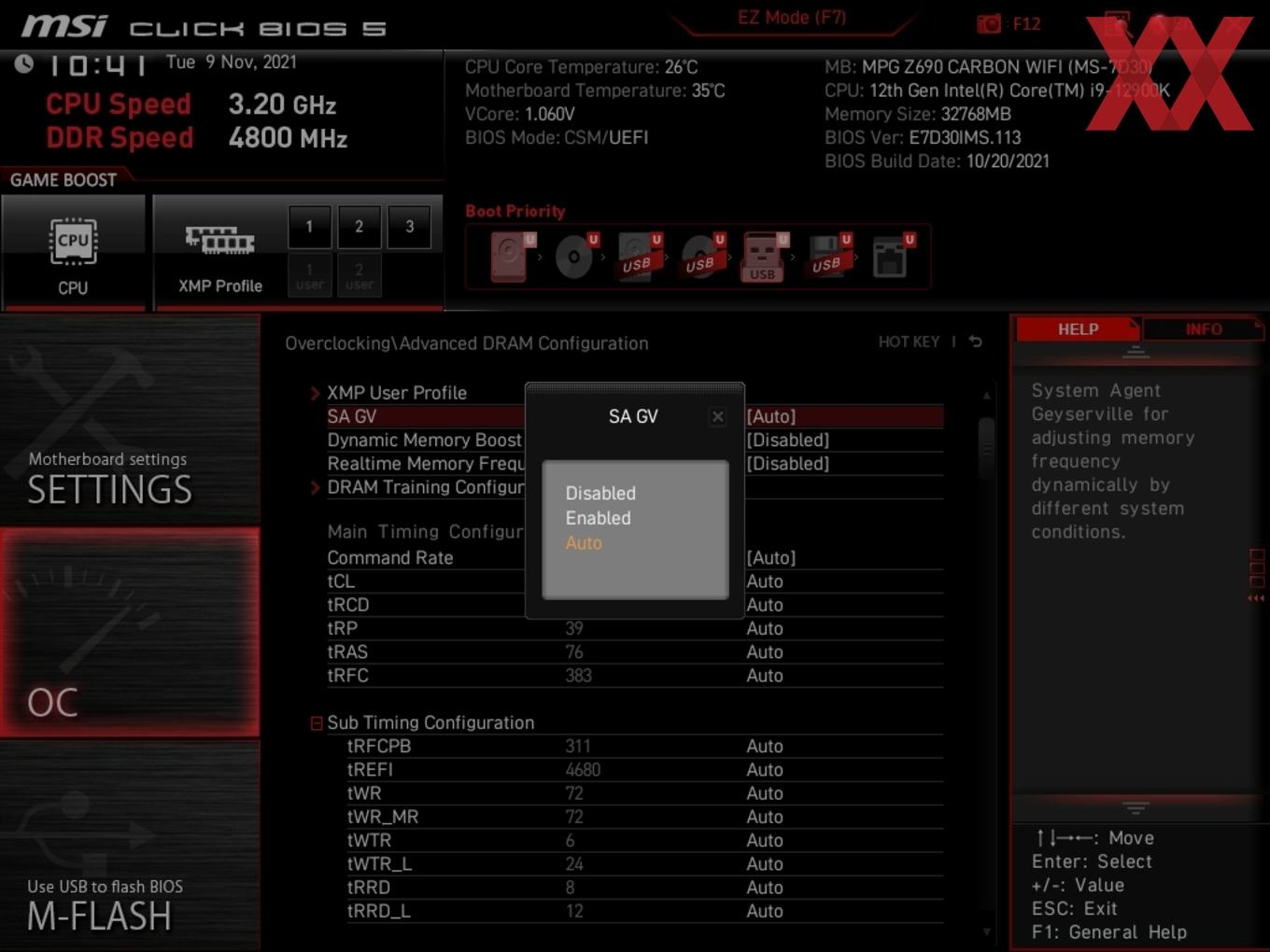This screenshot has height=952, width=1270.
Task: Switch to EZ Mode (F7)
Action: pos(792,17)
